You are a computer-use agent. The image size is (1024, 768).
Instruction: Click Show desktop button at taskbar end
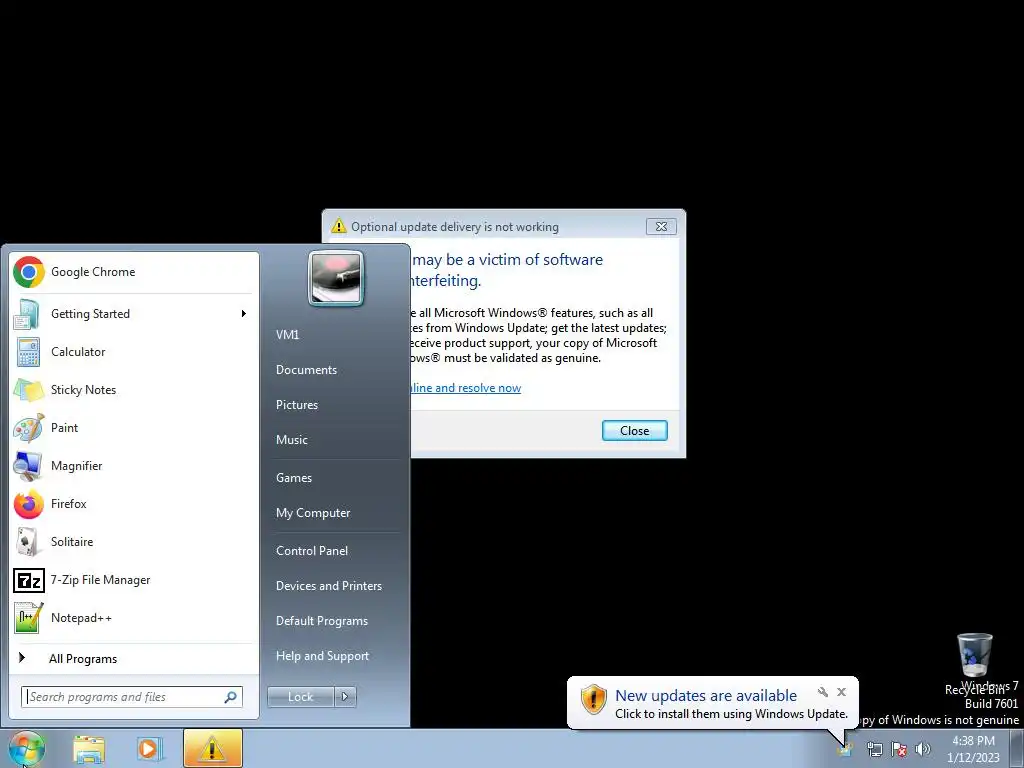coord(1016,748)
